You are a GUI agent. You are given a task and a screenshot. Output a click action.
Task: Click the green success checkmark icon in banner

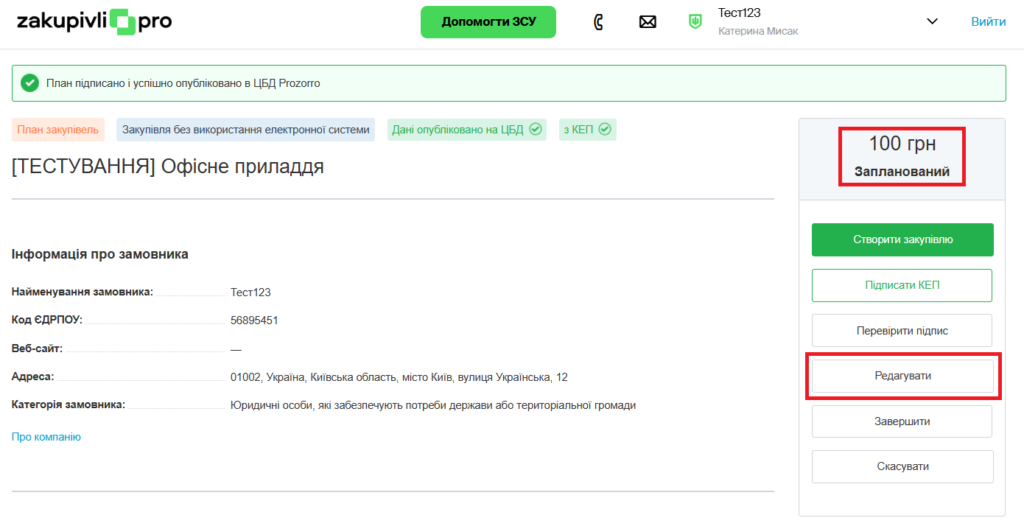click(x=30, y=83)
